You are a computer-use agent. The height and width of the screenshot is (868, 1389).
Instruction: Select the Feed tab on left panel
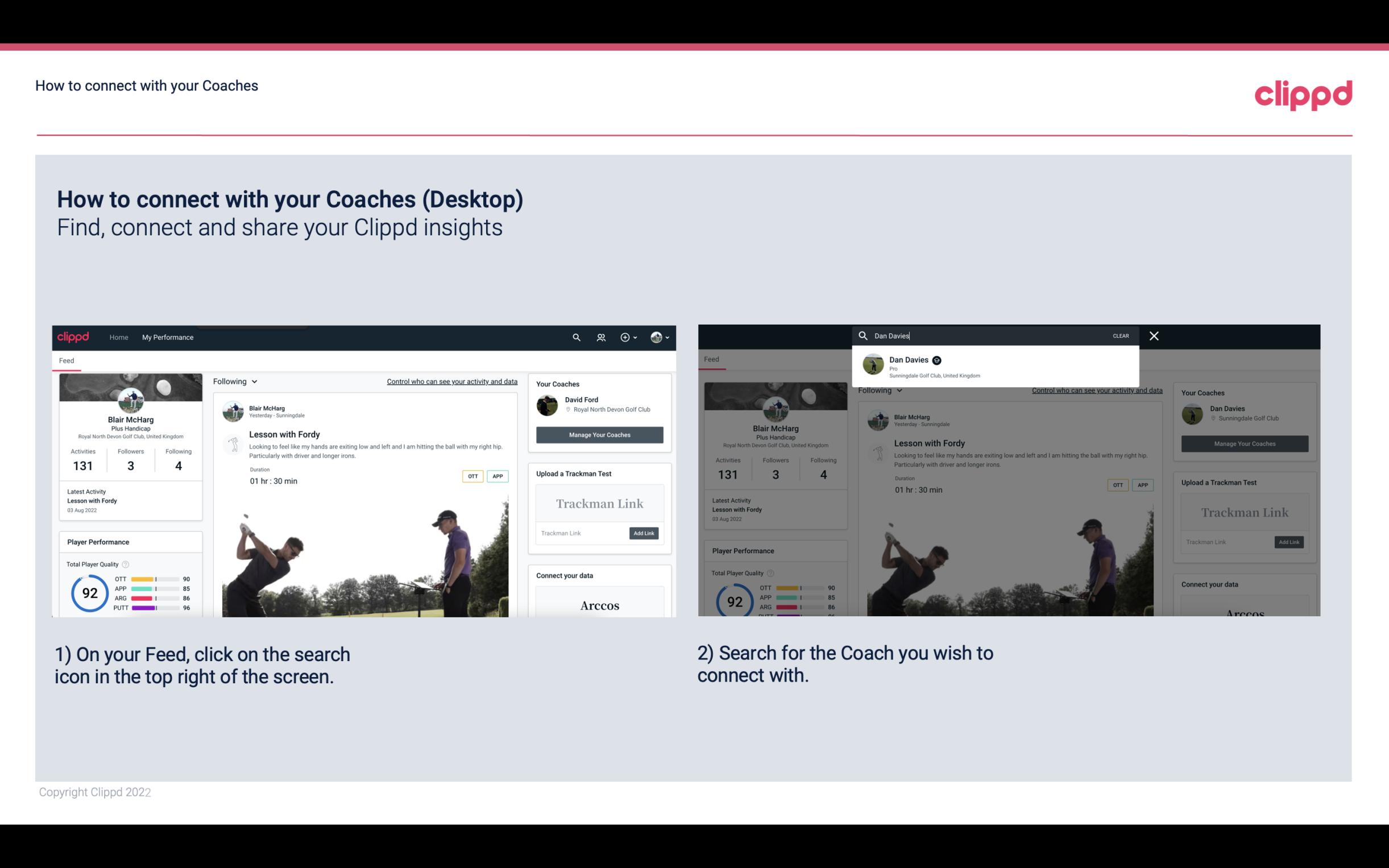(67, 360)
